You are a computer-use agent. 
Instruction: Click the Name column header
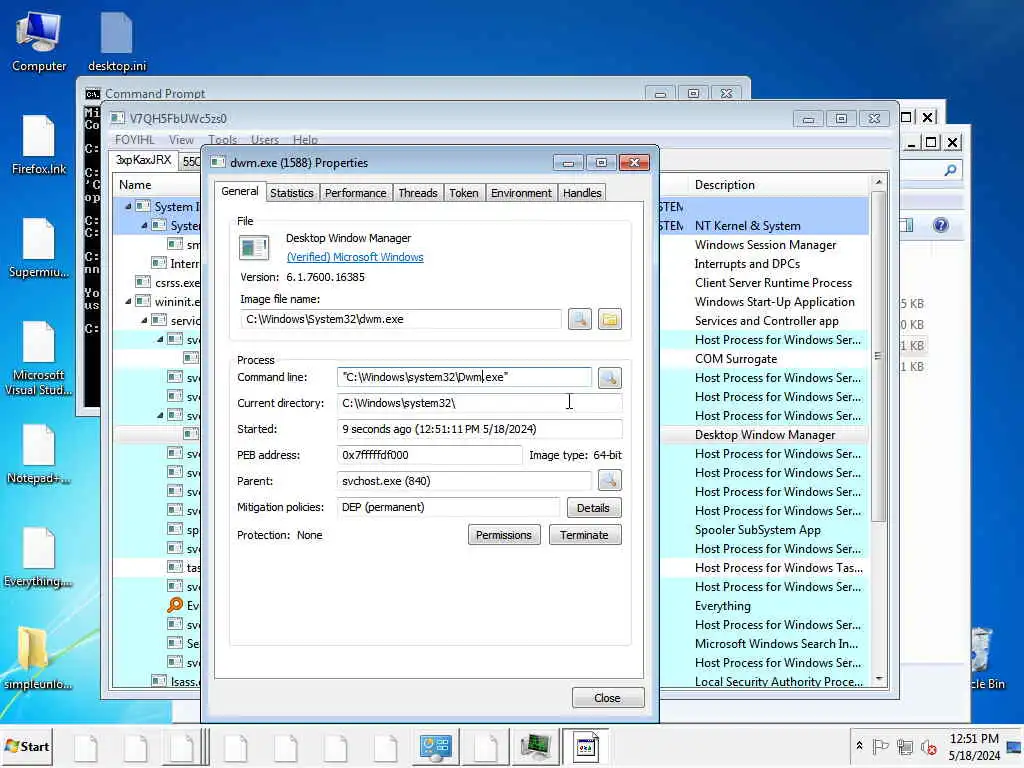coord(135,185)
